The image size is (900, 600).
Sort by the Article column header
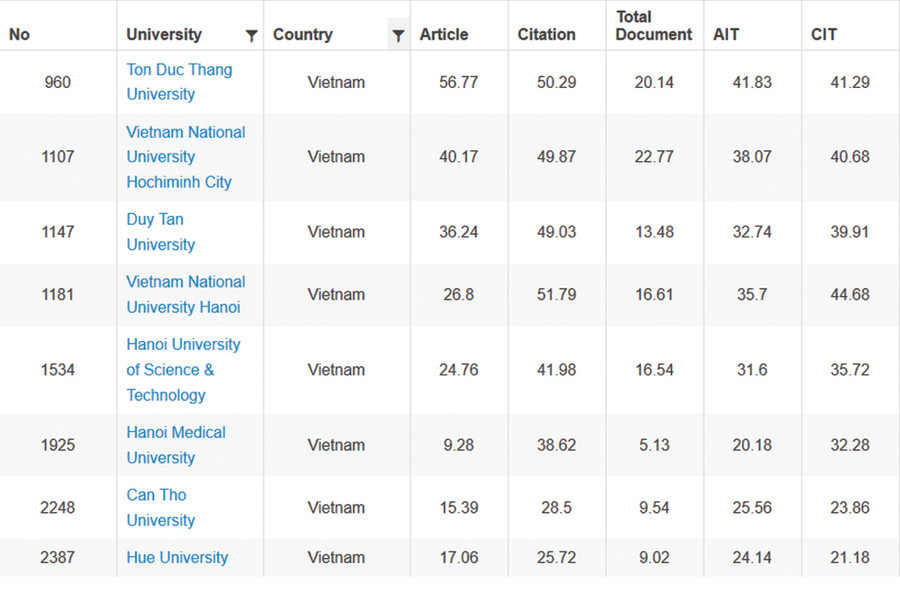pos(444,34)
